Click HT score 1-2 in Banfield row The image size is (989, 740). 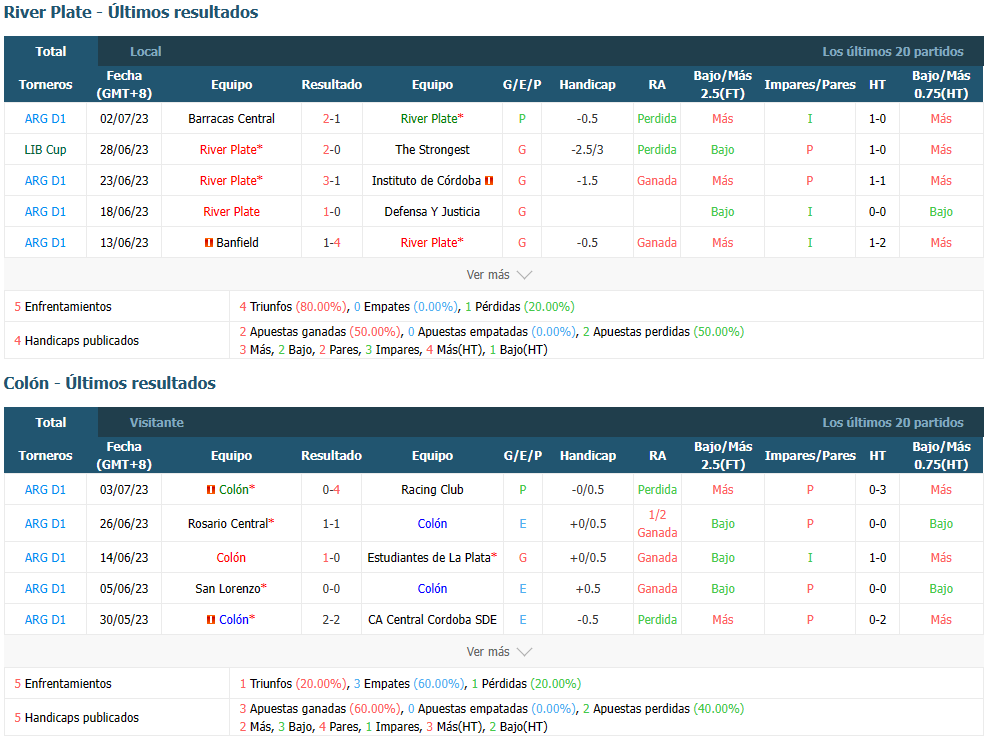(877, 242)
